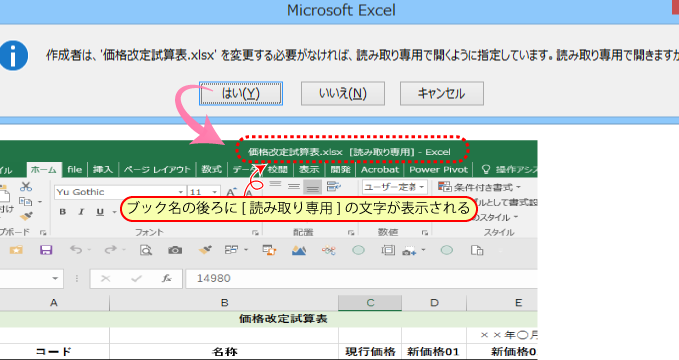Click the はい(Y) button in the dialog
This screenshot has height=360, width=679.
pyautogui.click(x=241, y=93)
